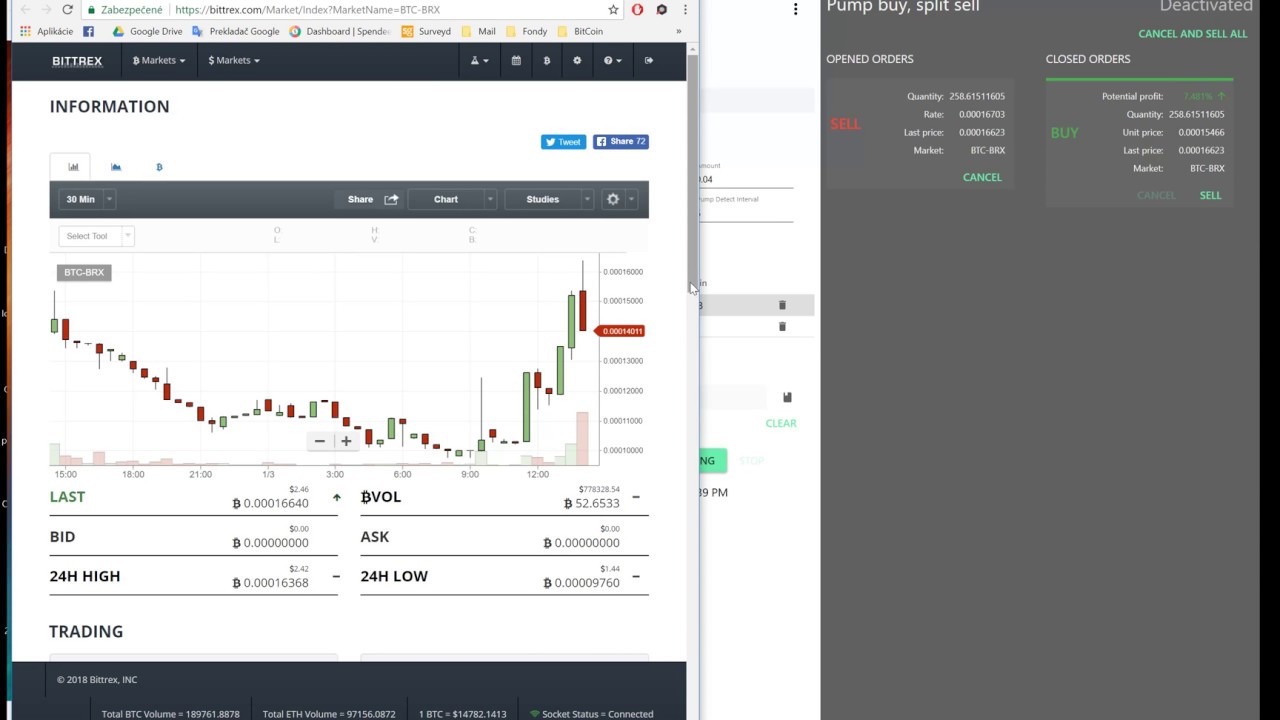Switch to the Bitcoin icon chart tab
Viewport: 1280px width, 720px height.
(159, 167)
